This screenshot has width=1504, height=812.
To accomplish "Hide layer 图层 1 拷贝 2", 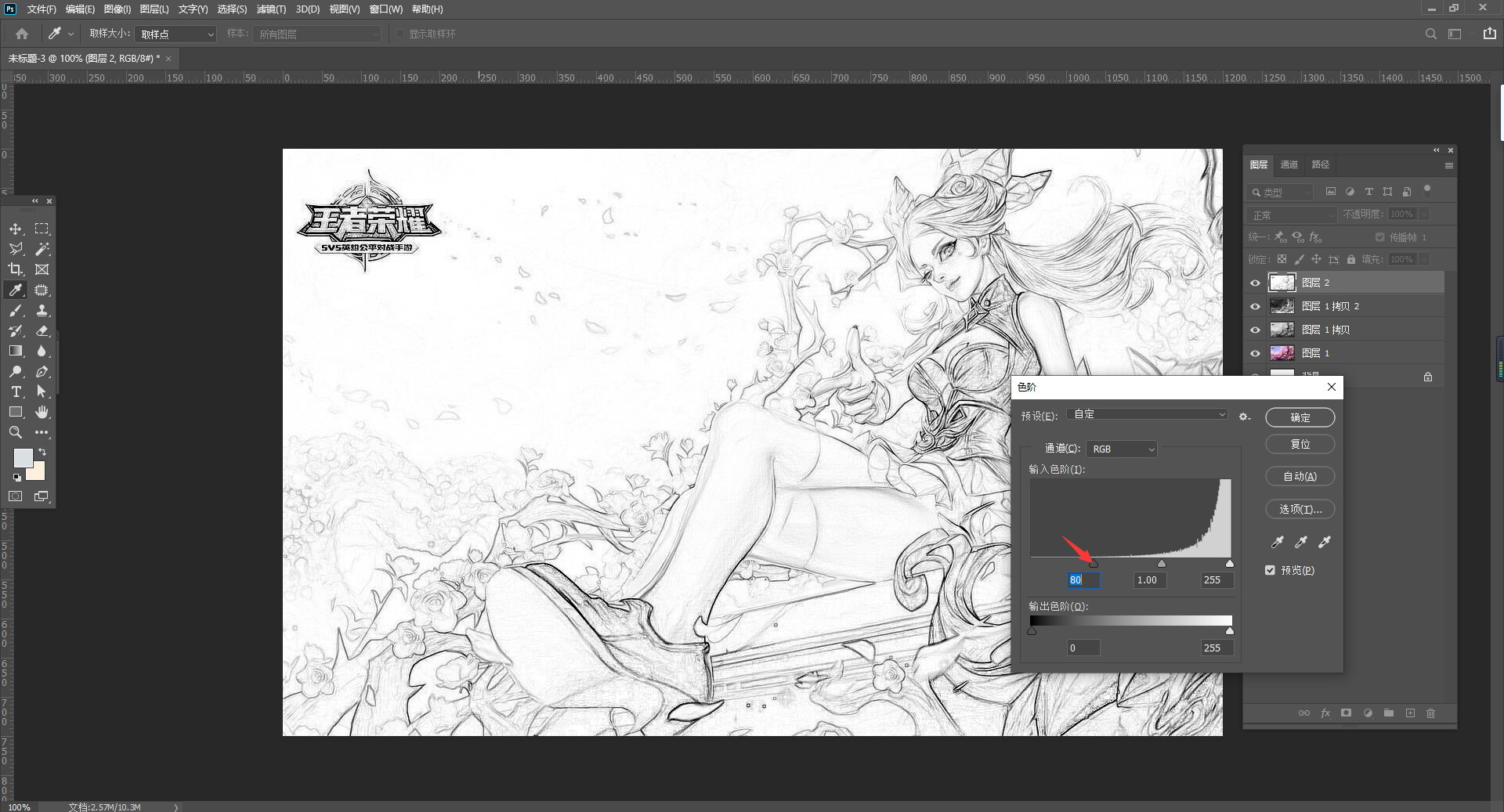I will tap(1255, 306).
